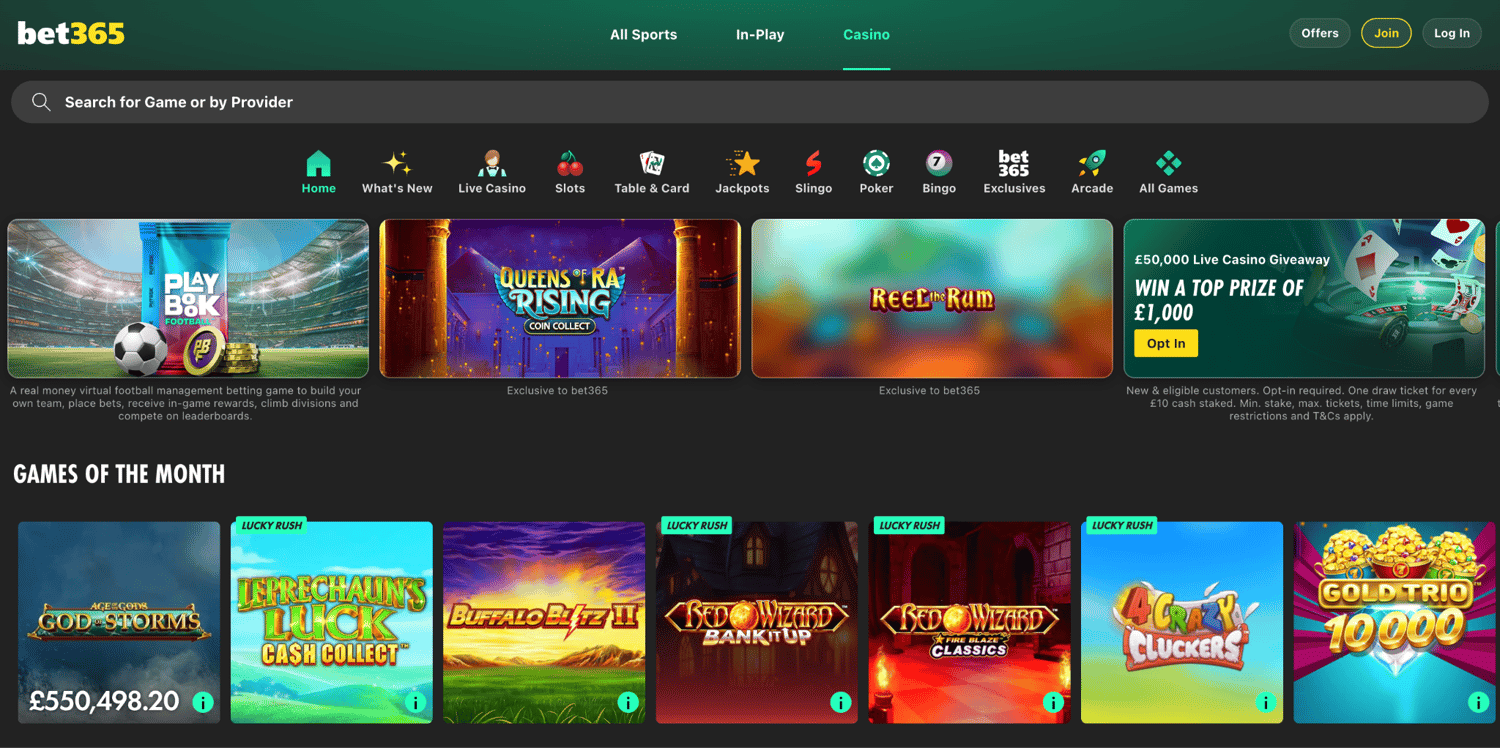Show info for Red Wizard Fire Blaze Classics
Image resolution: width=1500 pixels, height=748 pixels.
point(1053,702)
